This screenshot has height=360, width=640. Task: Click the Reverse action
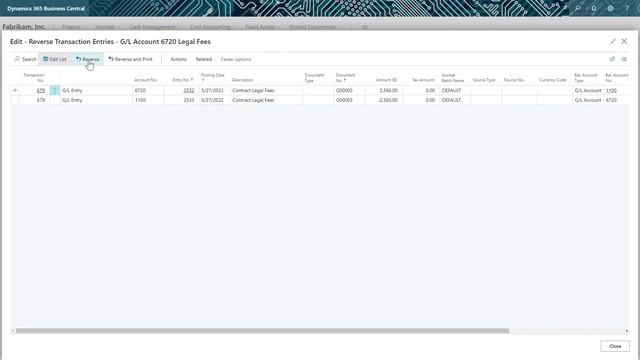point(87,59)
